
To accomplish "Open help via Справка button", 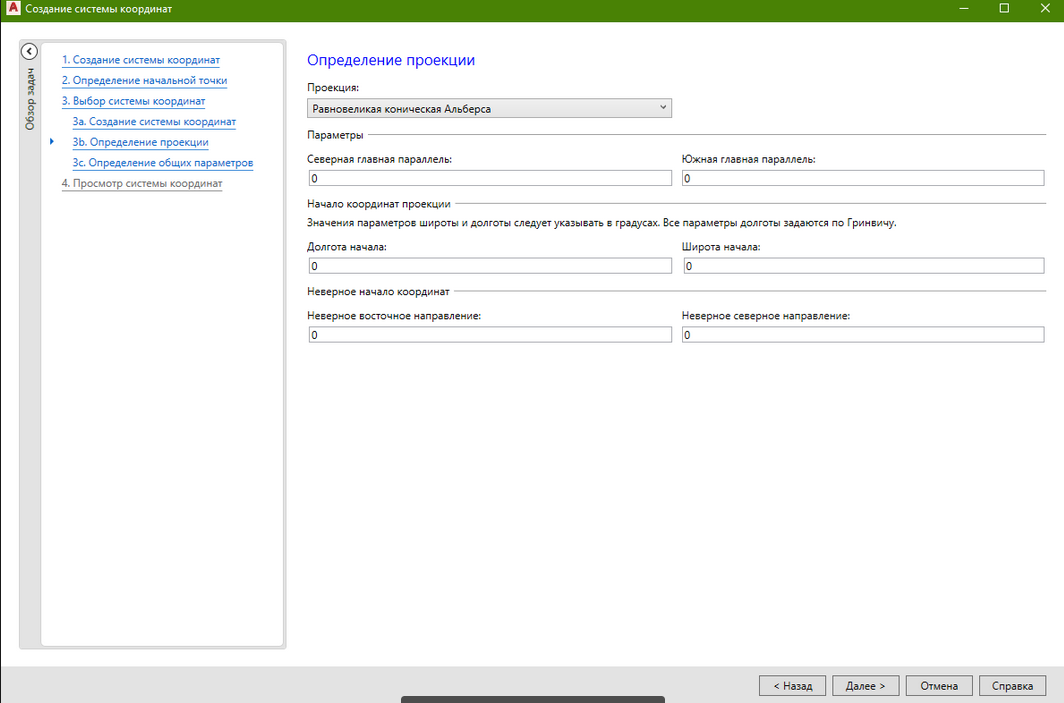I will (x=1012, y=686).
